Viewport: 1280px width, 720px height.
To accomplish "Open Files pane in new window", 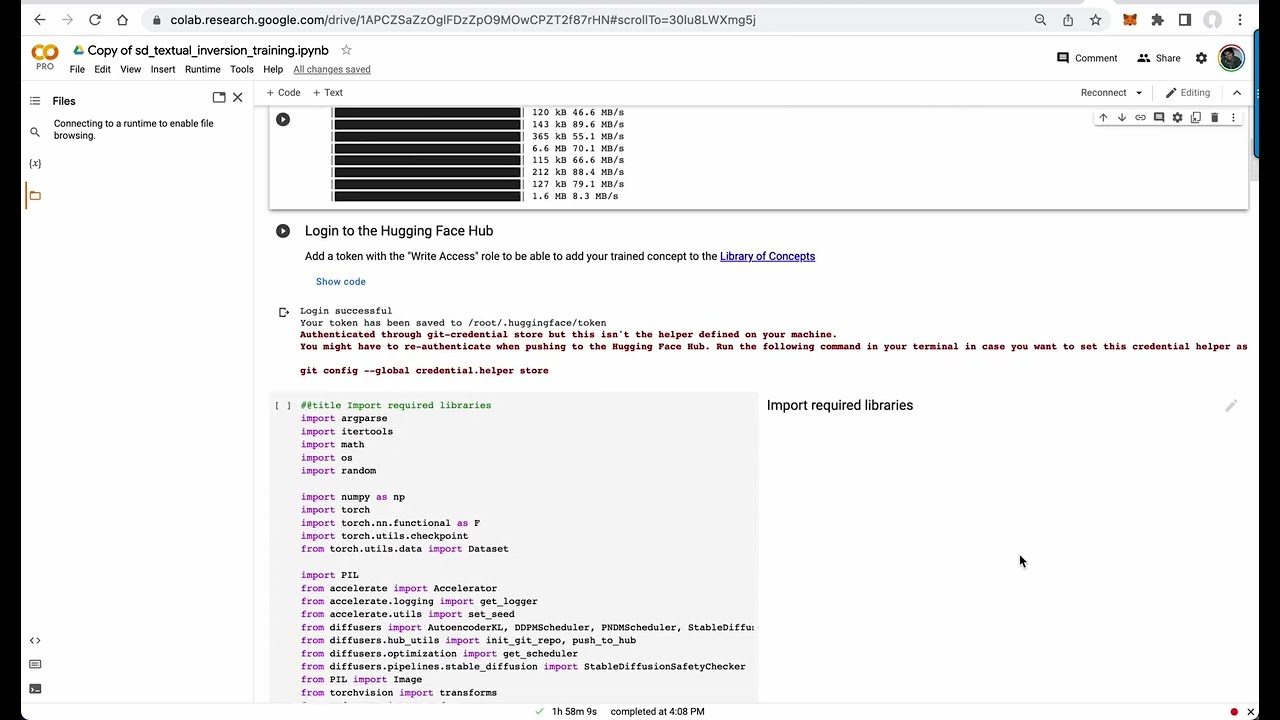I will pyautogui.click(x=219, y=97).
